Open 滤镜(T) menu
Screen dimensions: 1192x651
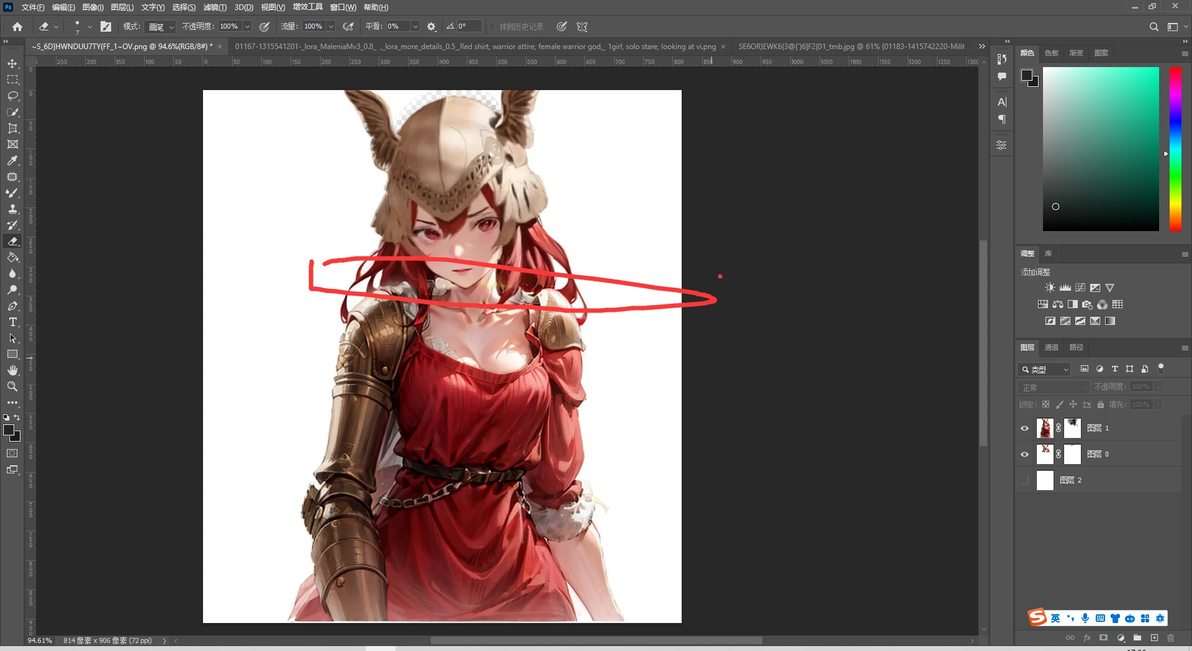pos(215,7)
